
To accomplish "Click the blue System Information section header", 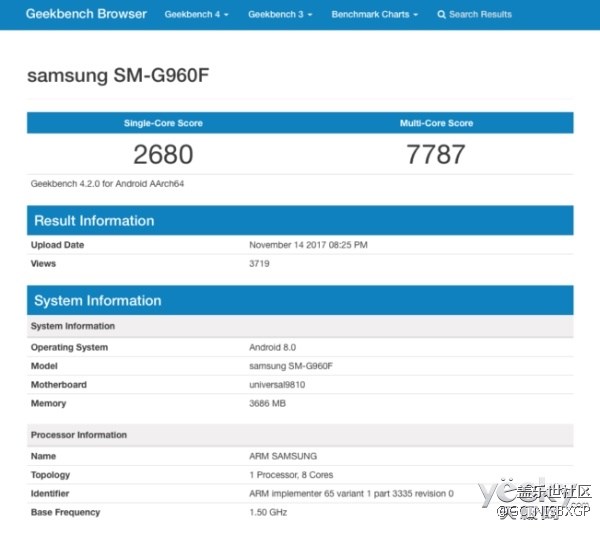I will [x=97, y=301].
